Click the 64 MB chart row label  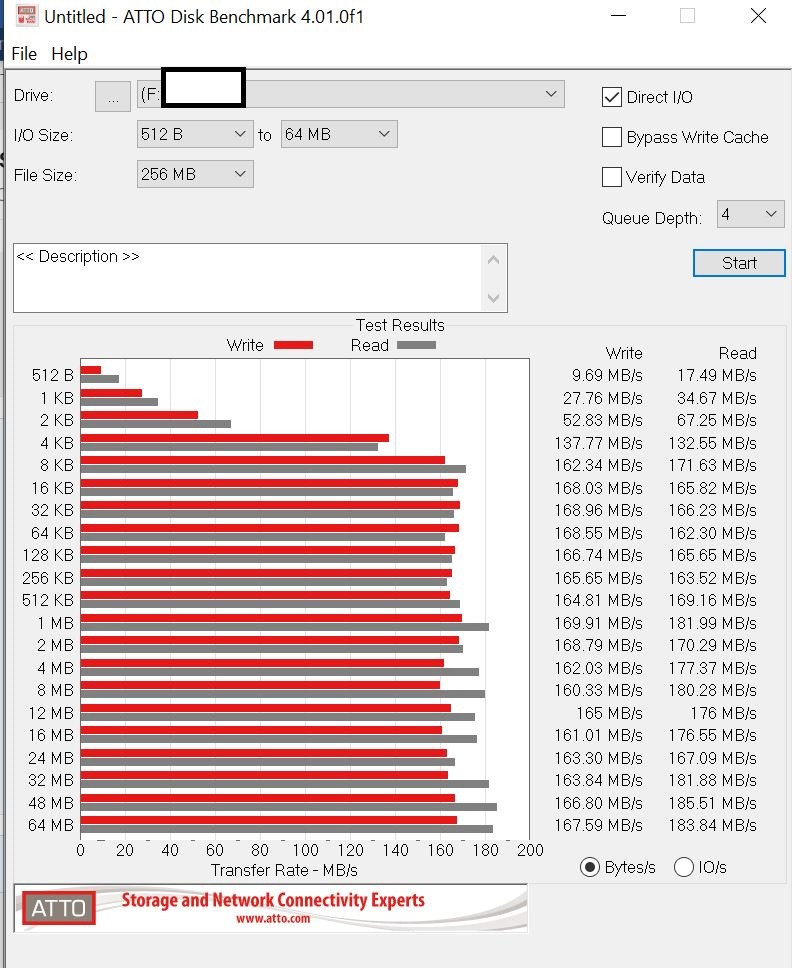51,825
